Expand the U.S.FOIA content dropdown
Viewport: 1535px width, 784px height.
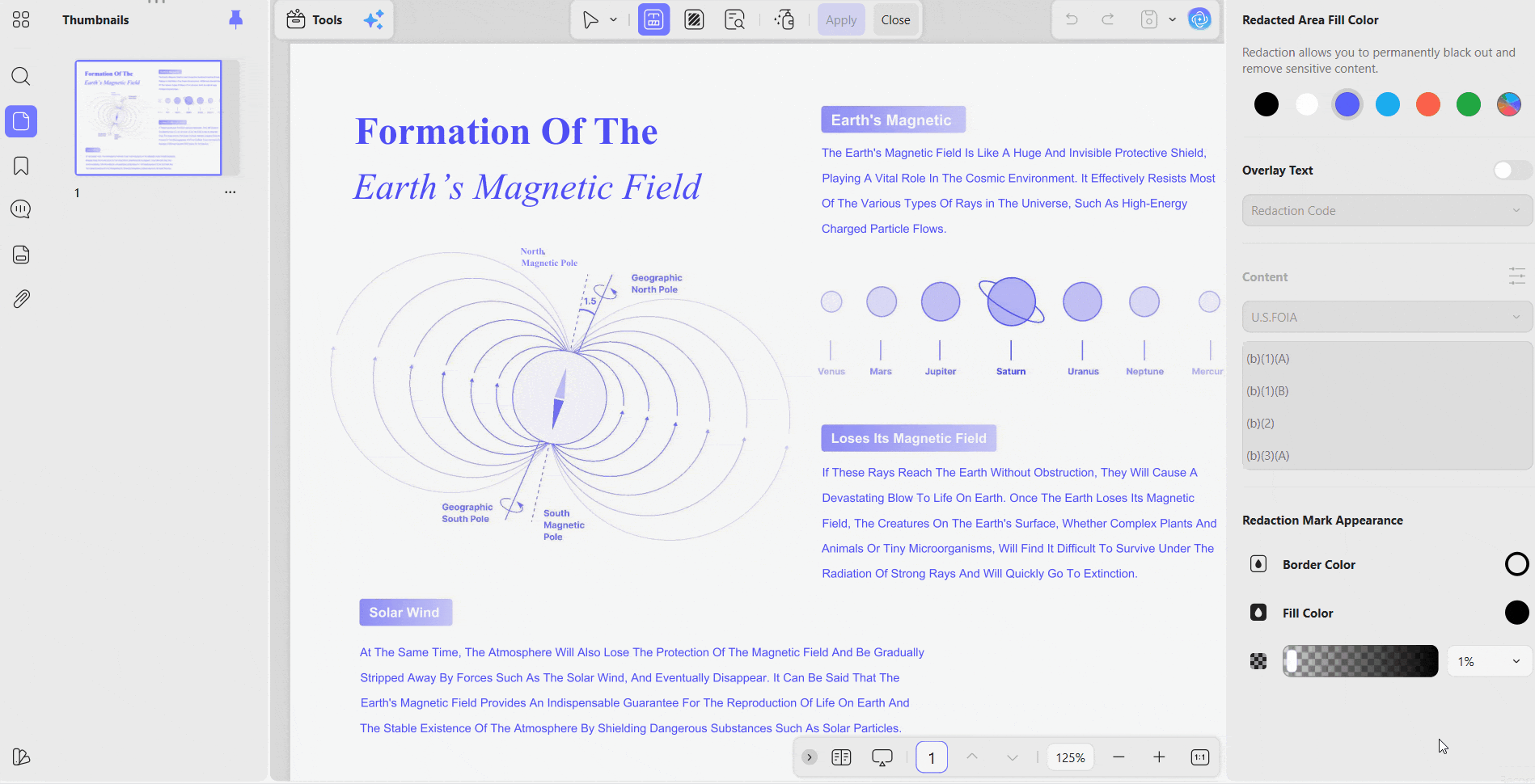[1387, 317]
